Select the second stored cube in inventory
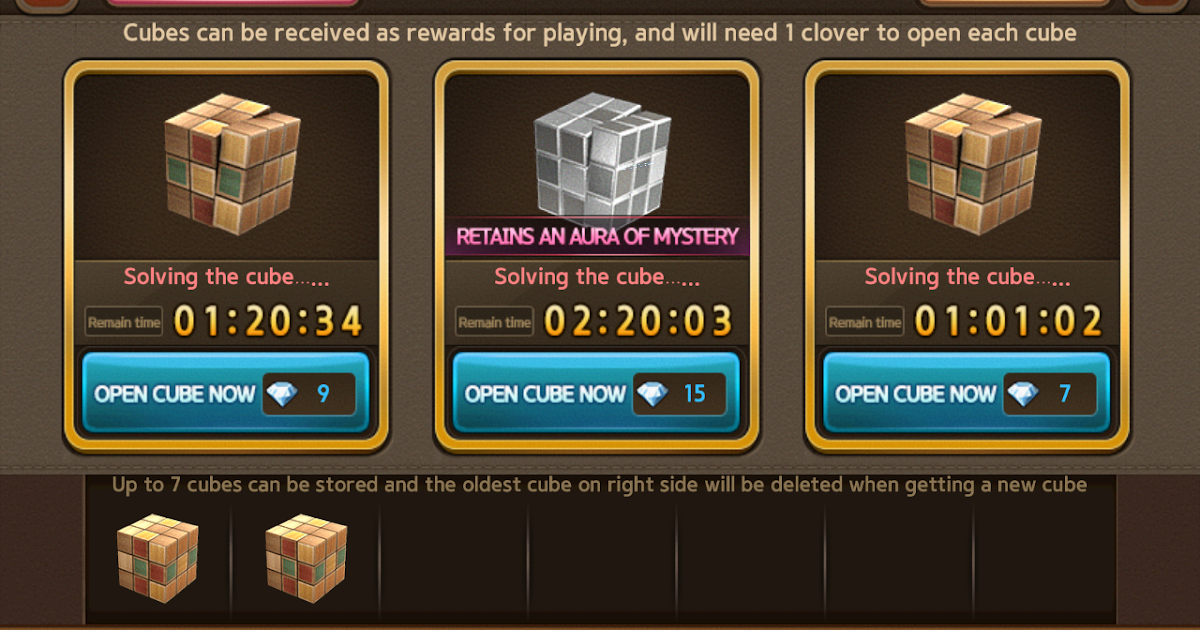The width and height of the screenshot is (1200, 630). tap(305, 556)
